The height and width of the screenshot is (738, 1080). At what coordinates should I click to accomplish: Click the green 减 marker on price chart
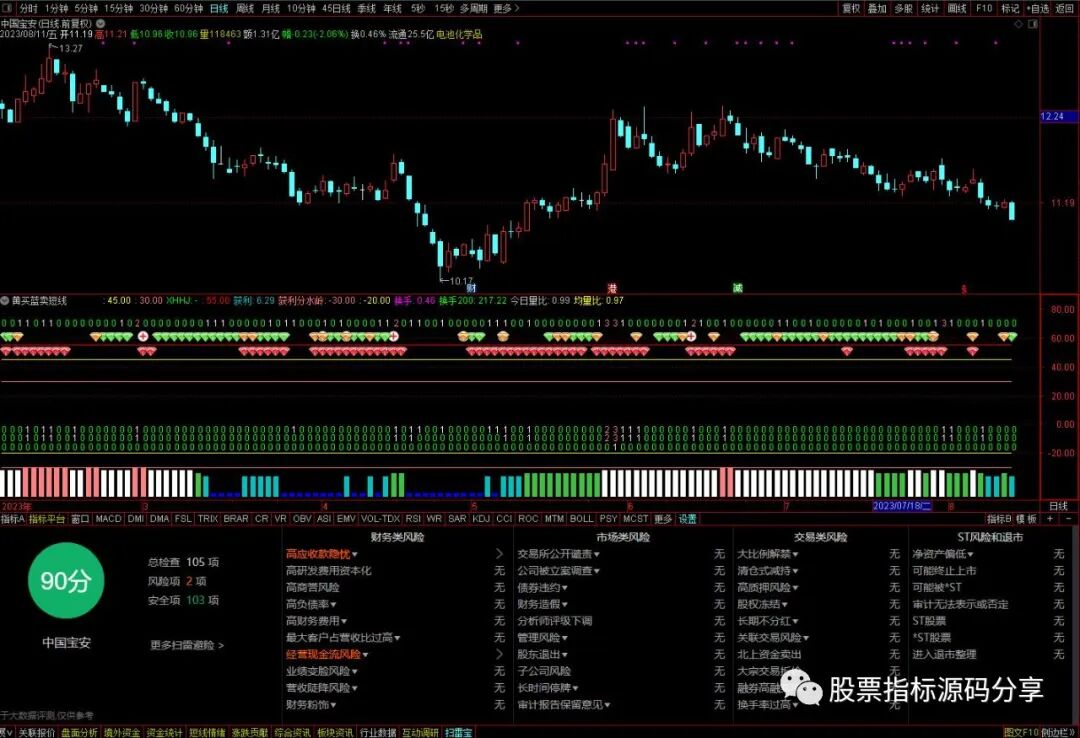click(738, 288)
